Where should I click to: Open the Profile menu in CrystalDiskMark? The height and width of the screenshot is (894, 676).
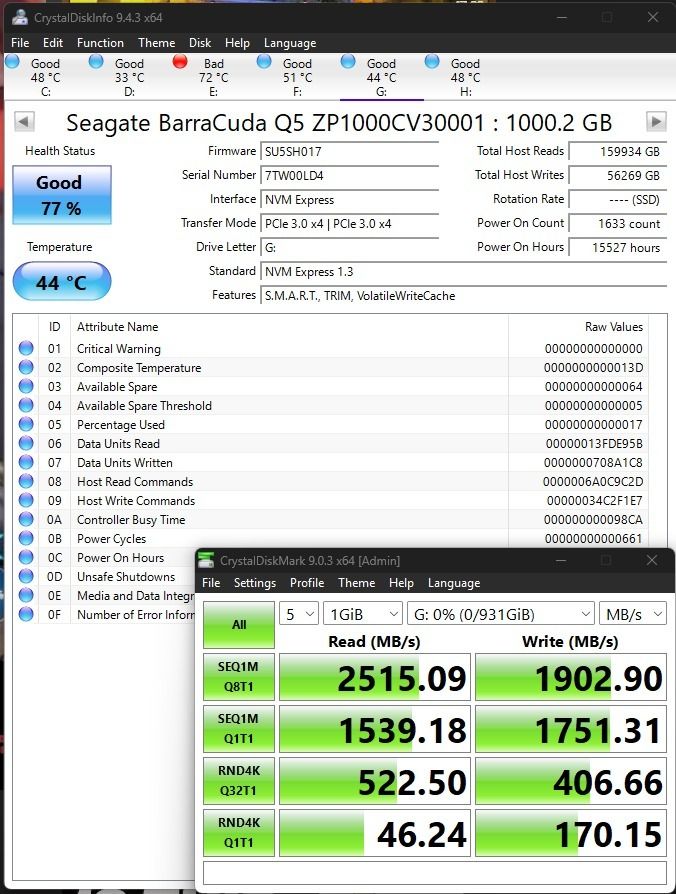coord(307,583)
